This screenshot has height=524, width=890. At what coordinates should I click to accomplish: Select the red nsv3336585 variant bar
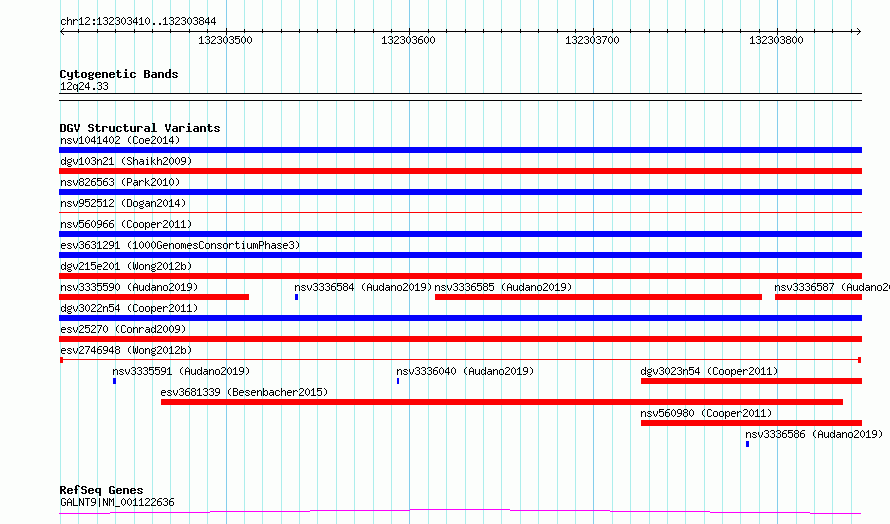[598, 297]
